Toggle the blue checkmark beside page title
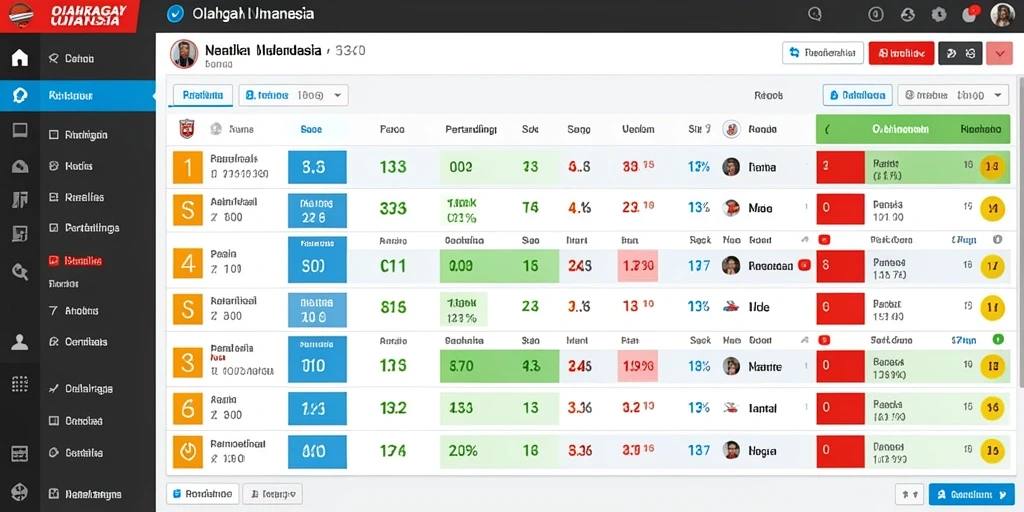This screenshot has height=512, width=1024. pos(175,14)
